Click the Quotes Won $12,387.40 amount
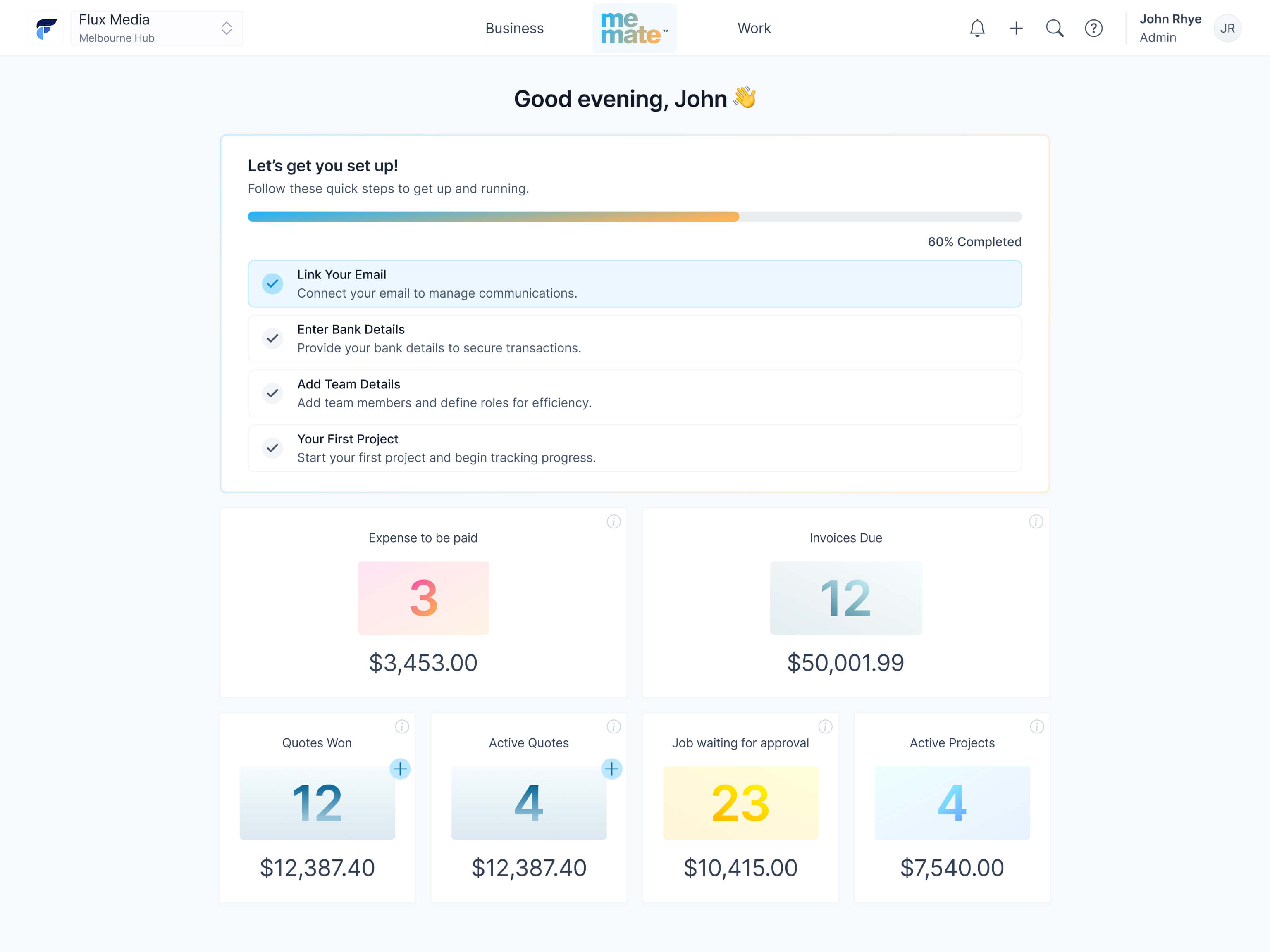The height and width of the screenshot is (952, 1270). click(x=317, y=868)
